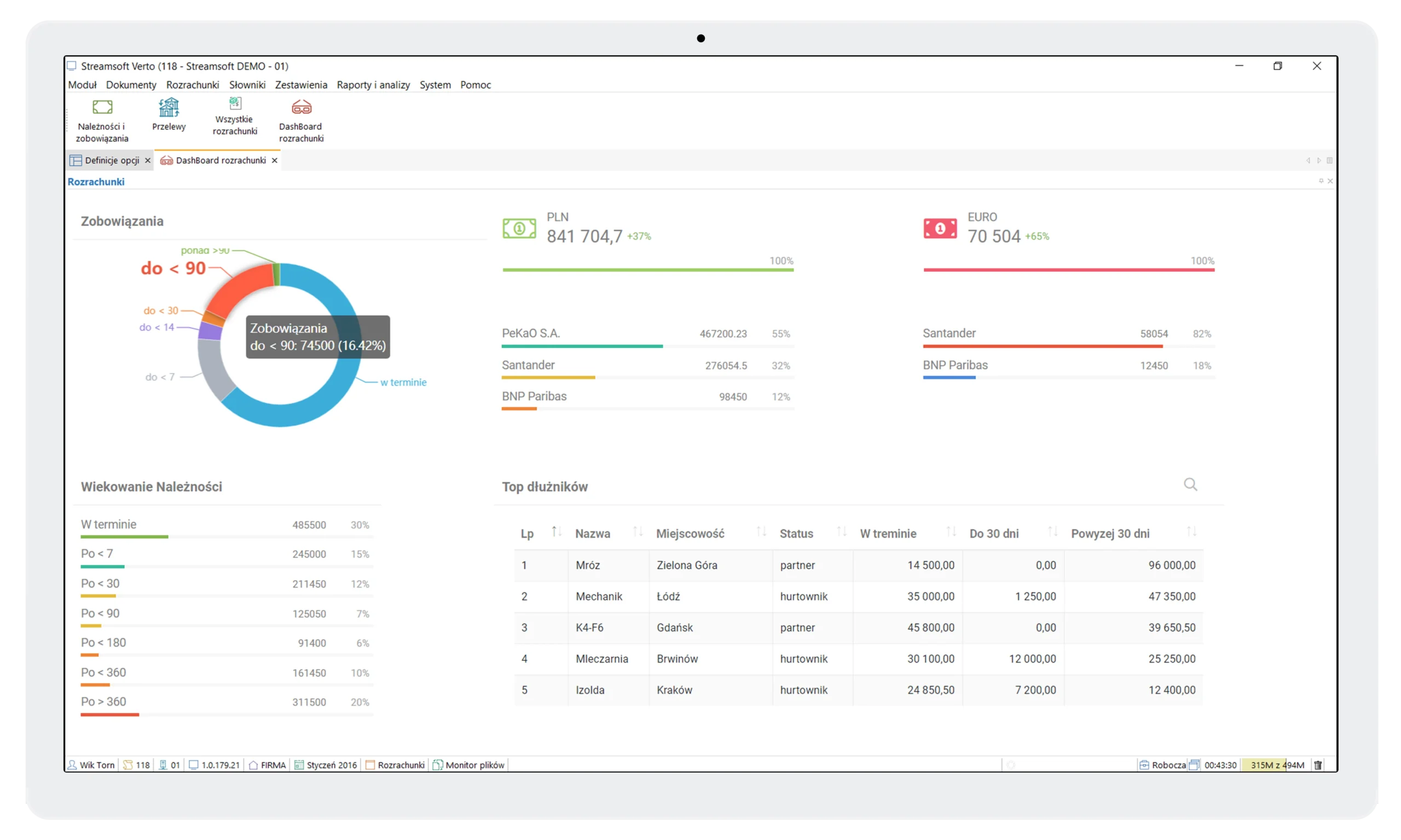The width and height of the screenshot is (1401, 840).
Task: Click the green PLN banknote icon
Action: coord(519,229)
